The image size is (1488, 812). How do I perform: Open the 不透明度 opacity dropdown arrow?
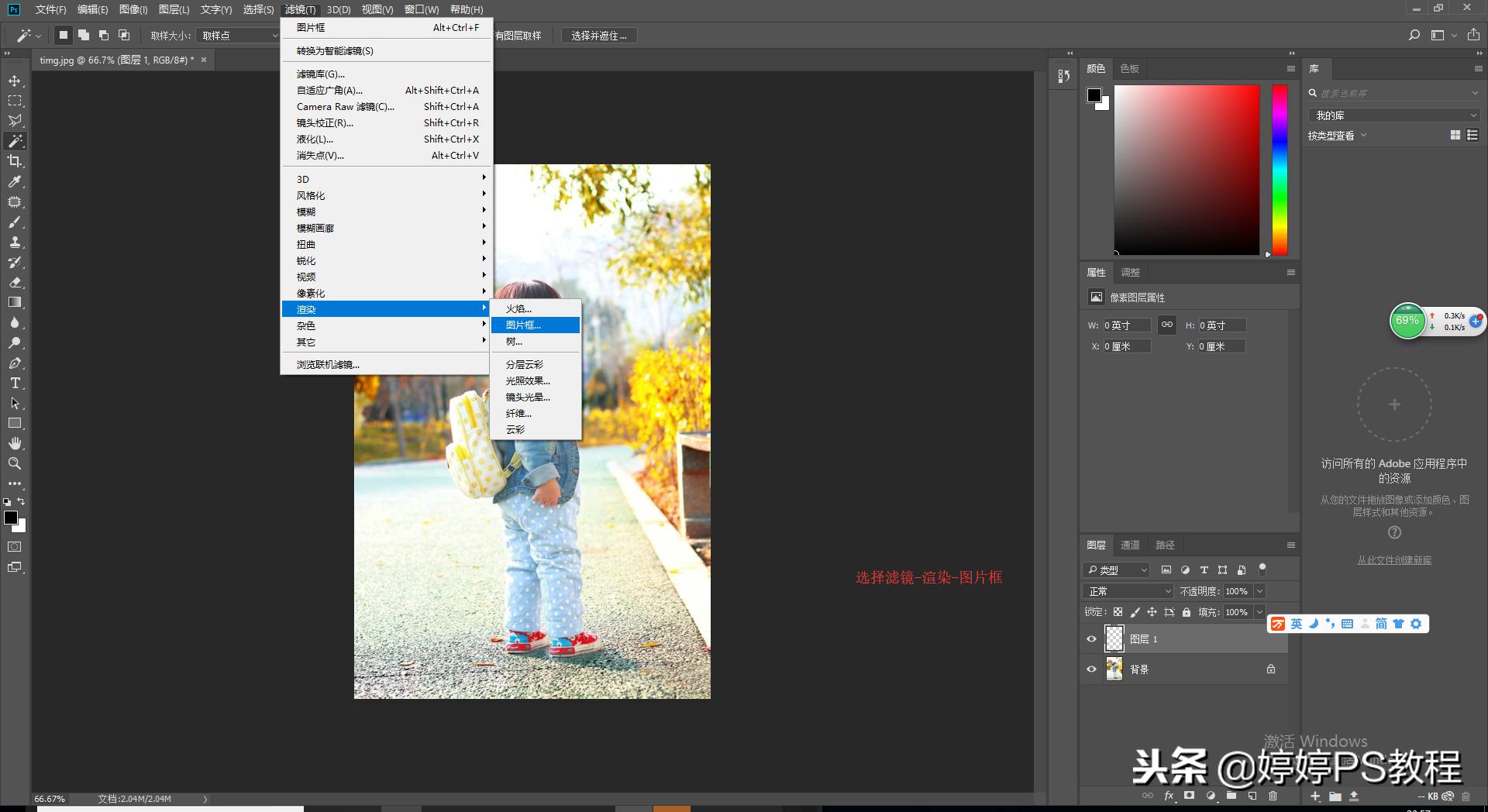tap(1259, 591)
